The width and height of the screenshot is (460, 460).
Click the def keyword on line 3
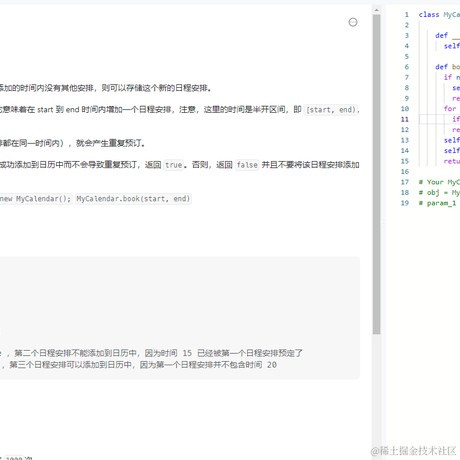click(441, 36)
